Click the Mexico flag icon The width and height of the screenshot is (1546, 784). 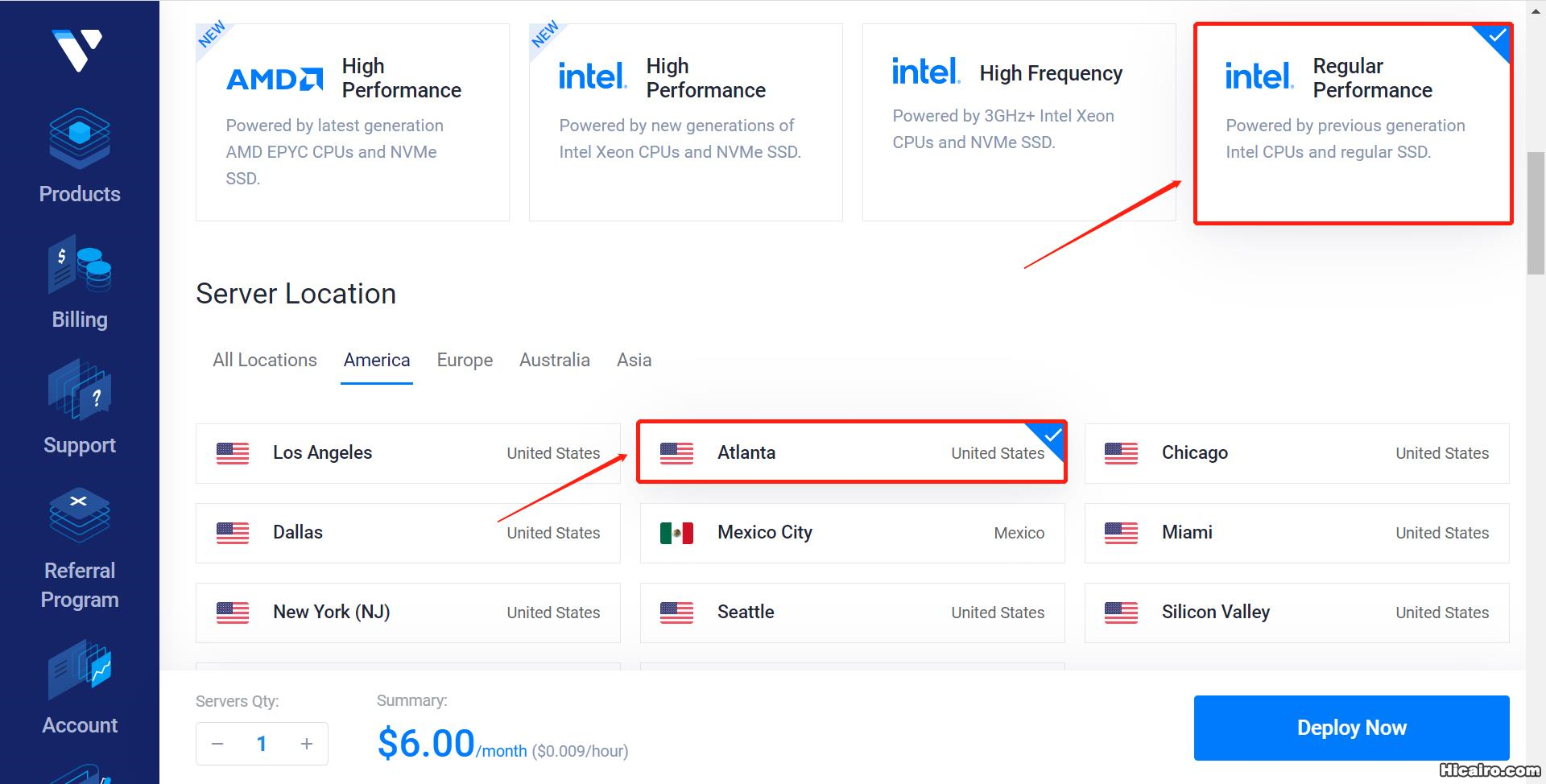point(676,533)
